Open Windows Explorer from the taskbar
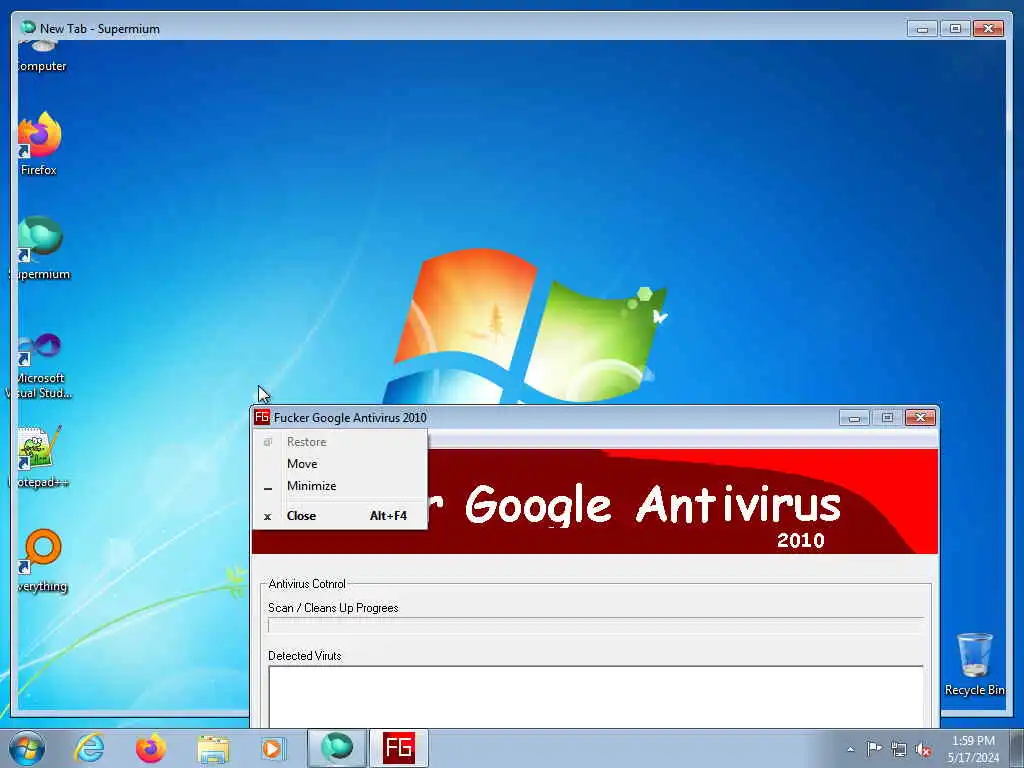This screenshot has width=1024, height=768. pyautogui.click(x=213, y=748)
